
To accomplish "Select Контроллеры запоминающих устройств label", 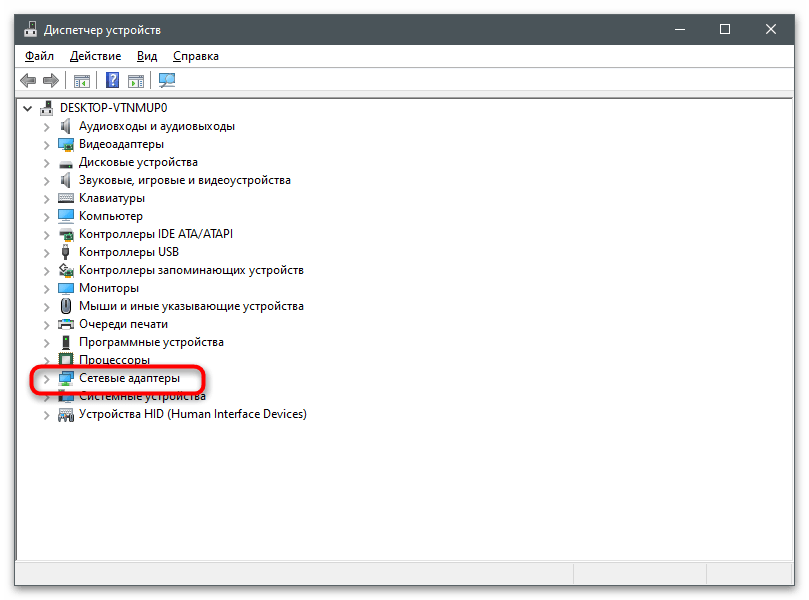I will 191,270.
